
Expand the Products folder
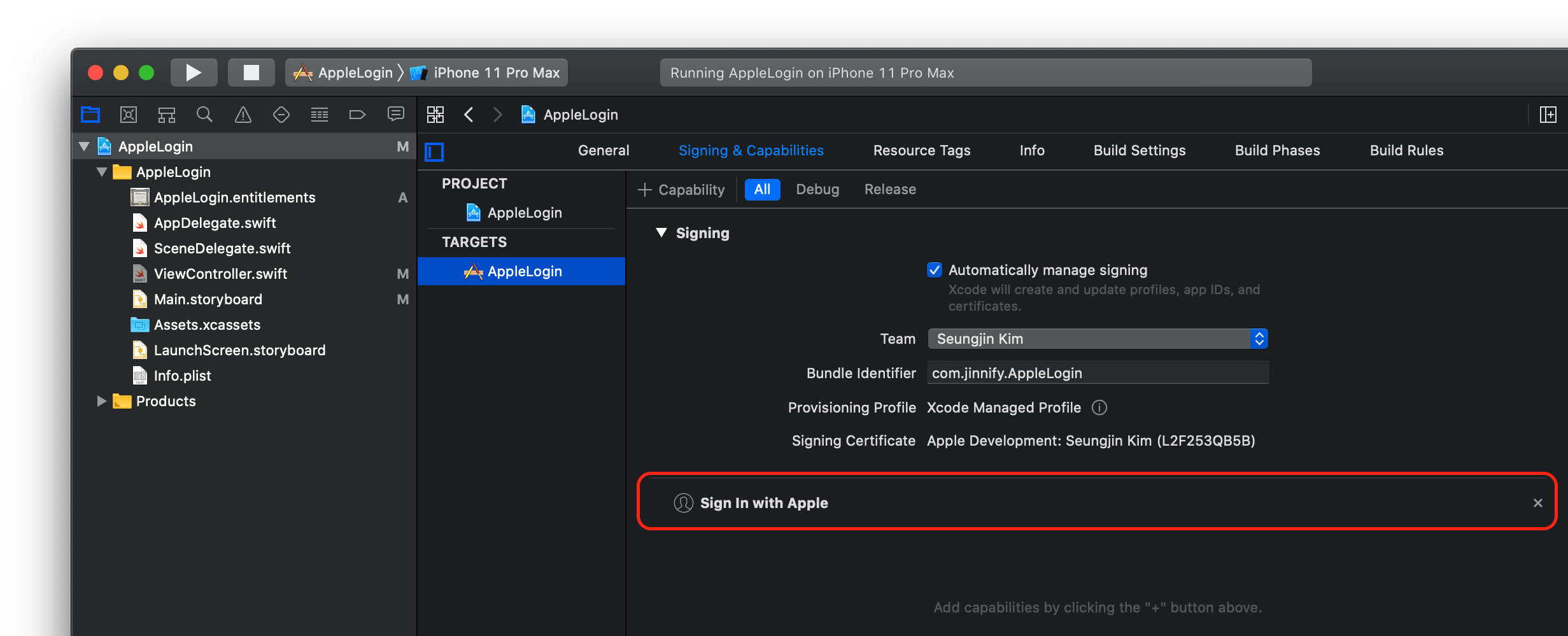click(x=102, y=401)
